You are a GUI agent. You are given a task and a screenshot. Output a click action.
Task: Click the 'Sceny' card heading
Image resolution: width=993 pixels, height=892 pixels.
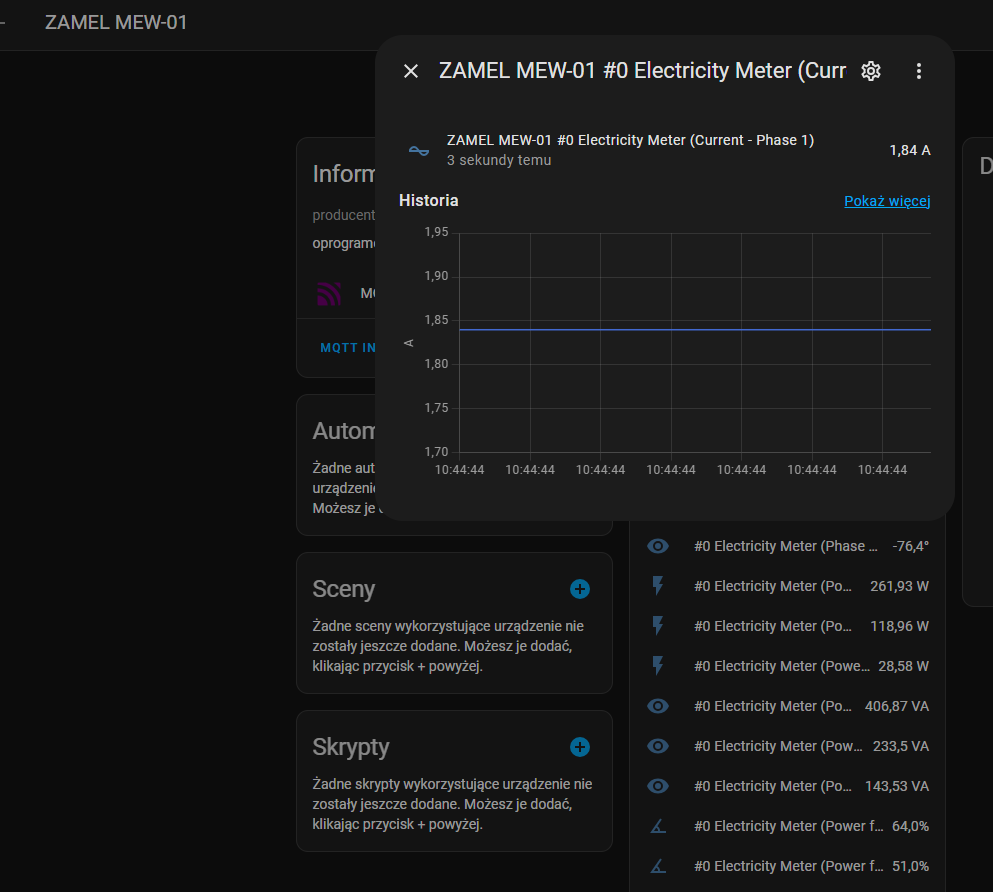344,589
